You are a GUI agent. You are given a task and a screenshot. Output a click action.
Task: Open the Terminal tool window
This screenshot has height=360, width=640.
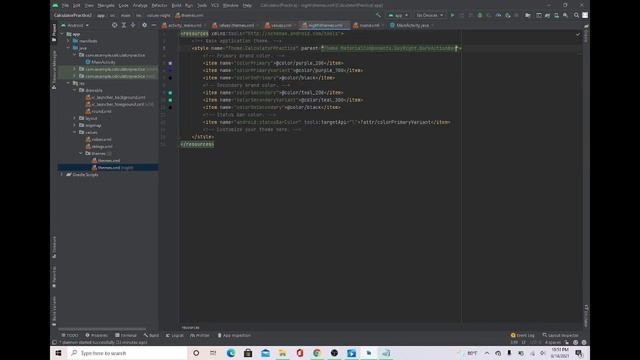[126, 336]
